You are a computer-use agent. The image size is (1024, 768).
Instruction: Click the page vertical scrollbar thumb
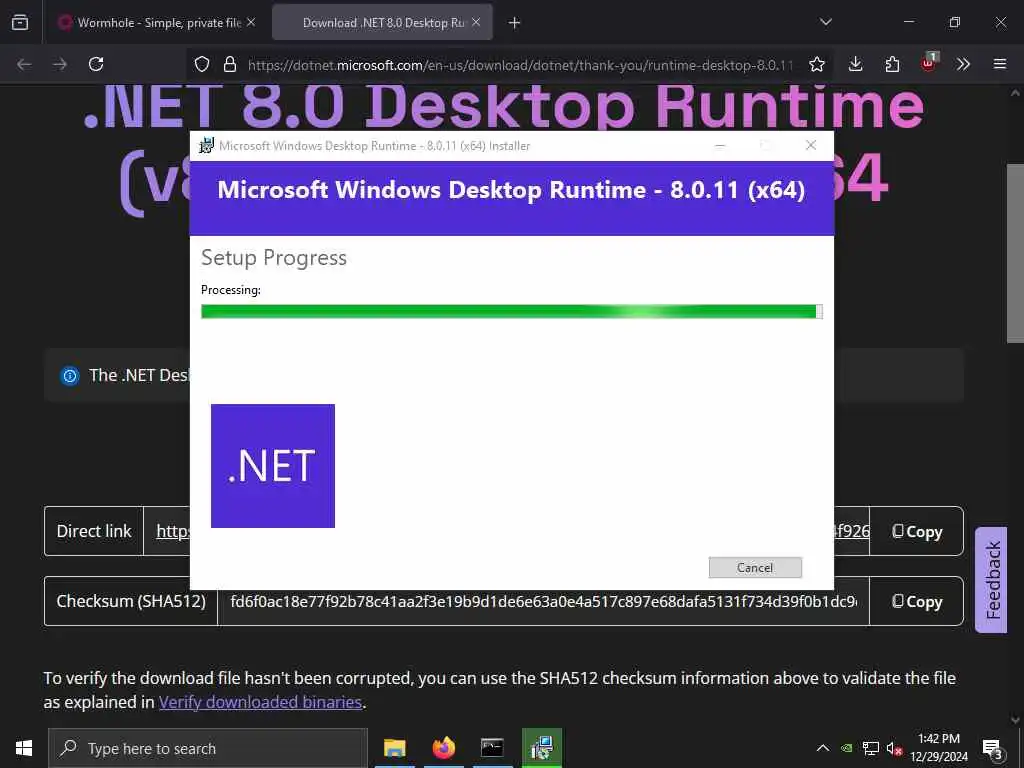coord(1015,253)
